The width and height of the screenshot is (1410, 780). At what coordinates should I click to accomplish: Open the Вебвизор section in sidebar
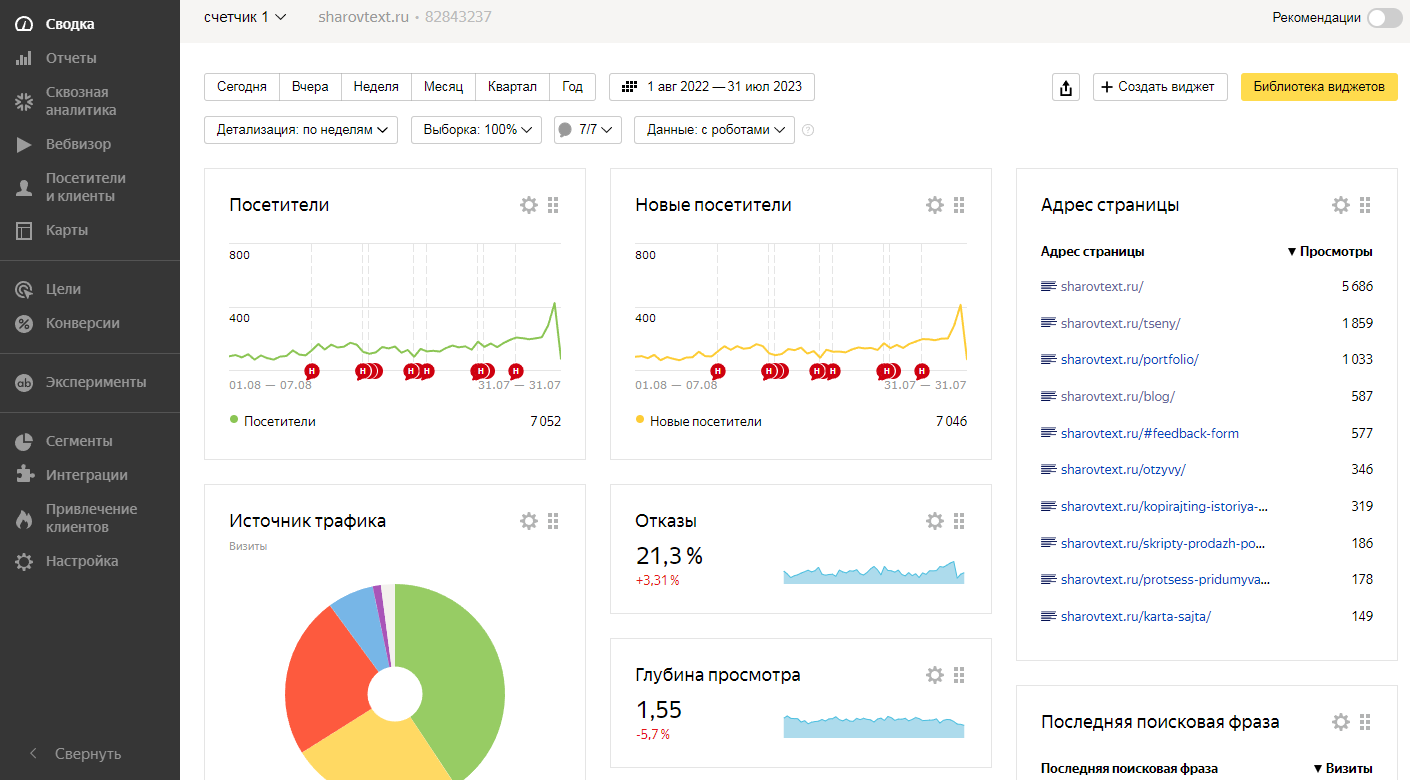(x=78, y=144)
